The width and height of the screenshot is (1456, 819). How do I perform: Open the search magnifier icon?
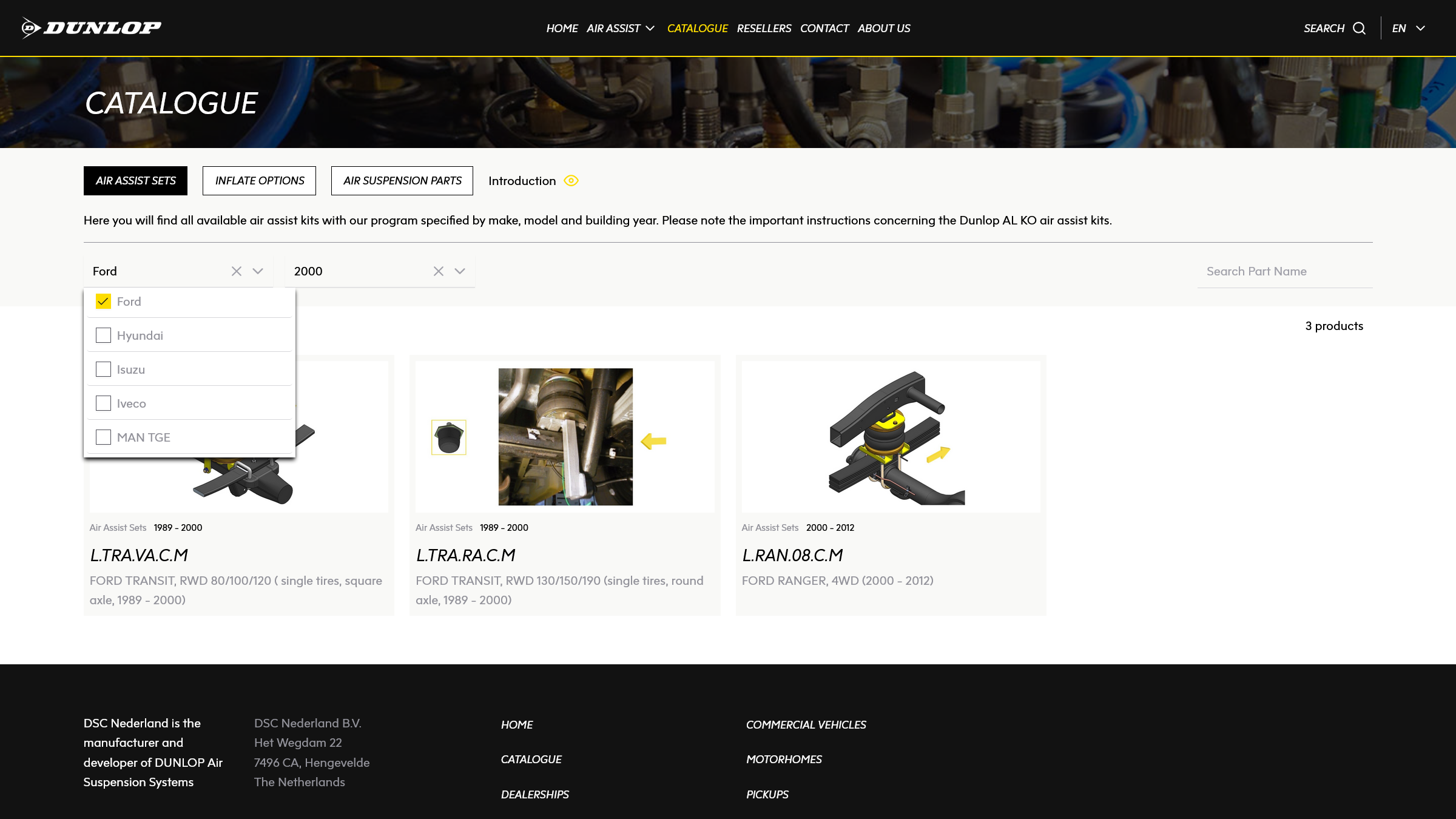(x=1360, y=29)
